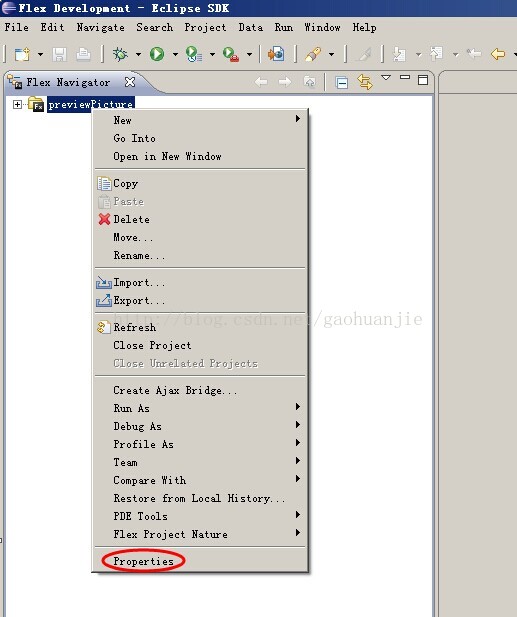This screenshot has width=517, height=617.
Task: Close the Flex Navigator tab
Action: (130, 82)
